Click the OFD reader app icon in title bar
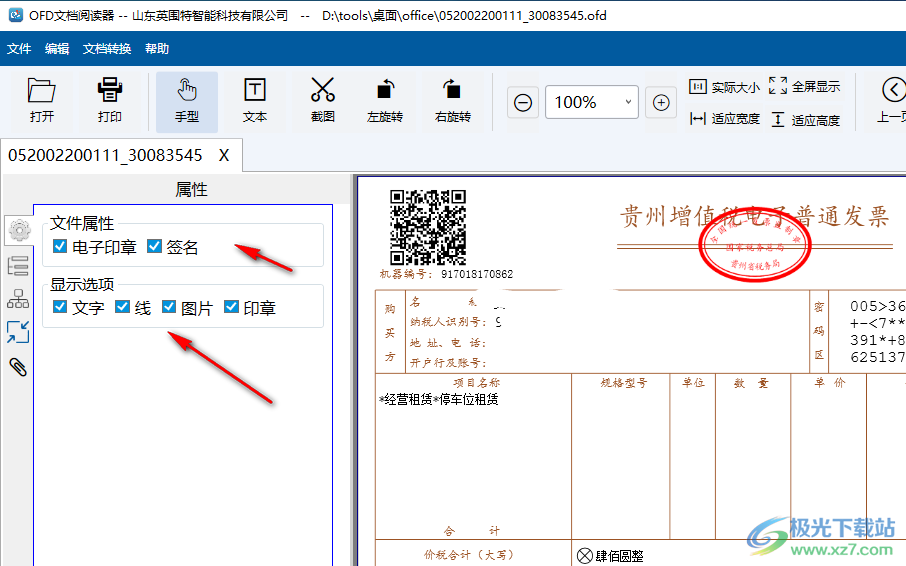The height and width of the screenshot is (566, 906). [16, 16]
